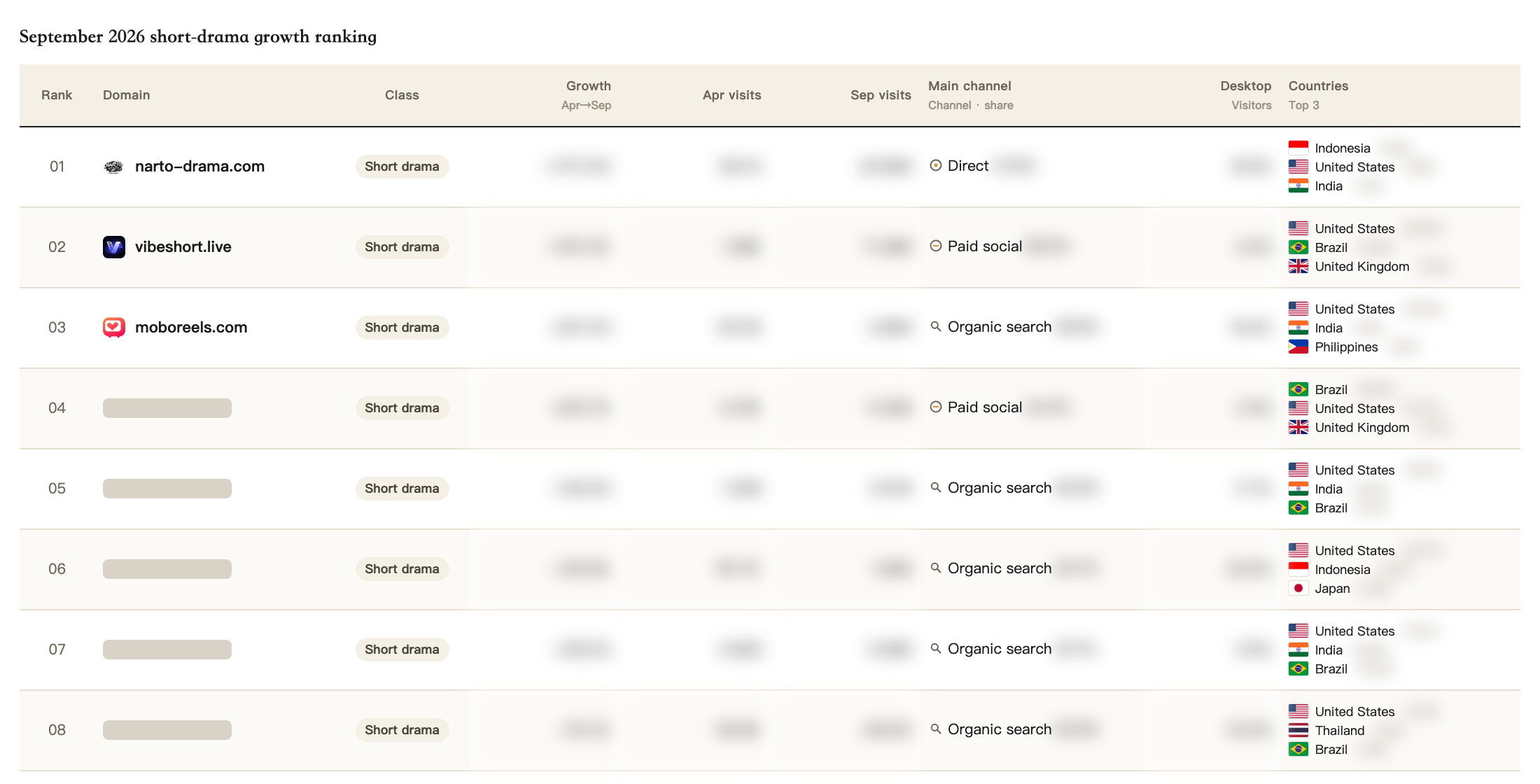Click the Organic search magnifier in row 07

click(936, 649)
